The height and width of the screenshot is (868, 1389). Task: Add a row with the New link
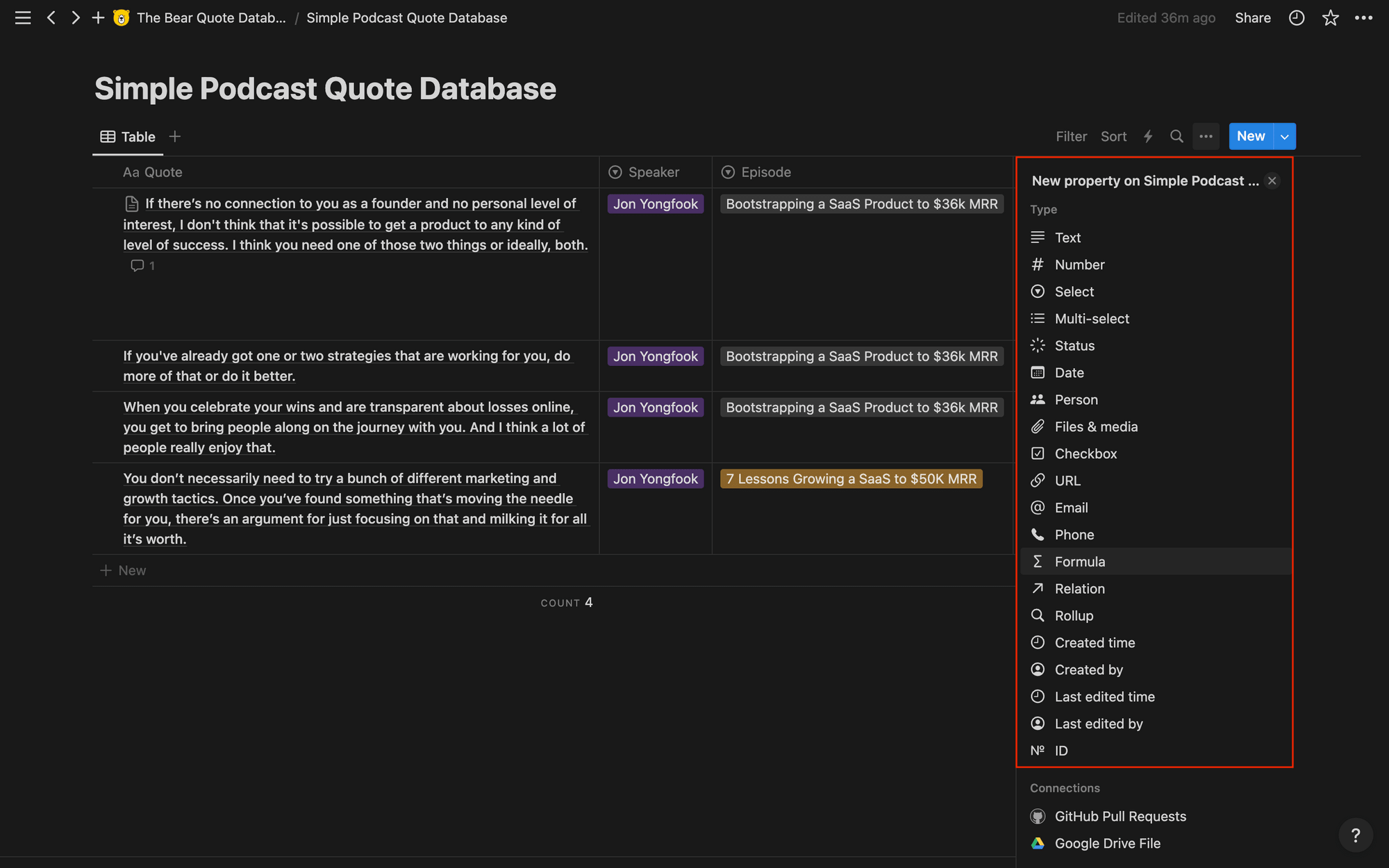tap(122, 569)
